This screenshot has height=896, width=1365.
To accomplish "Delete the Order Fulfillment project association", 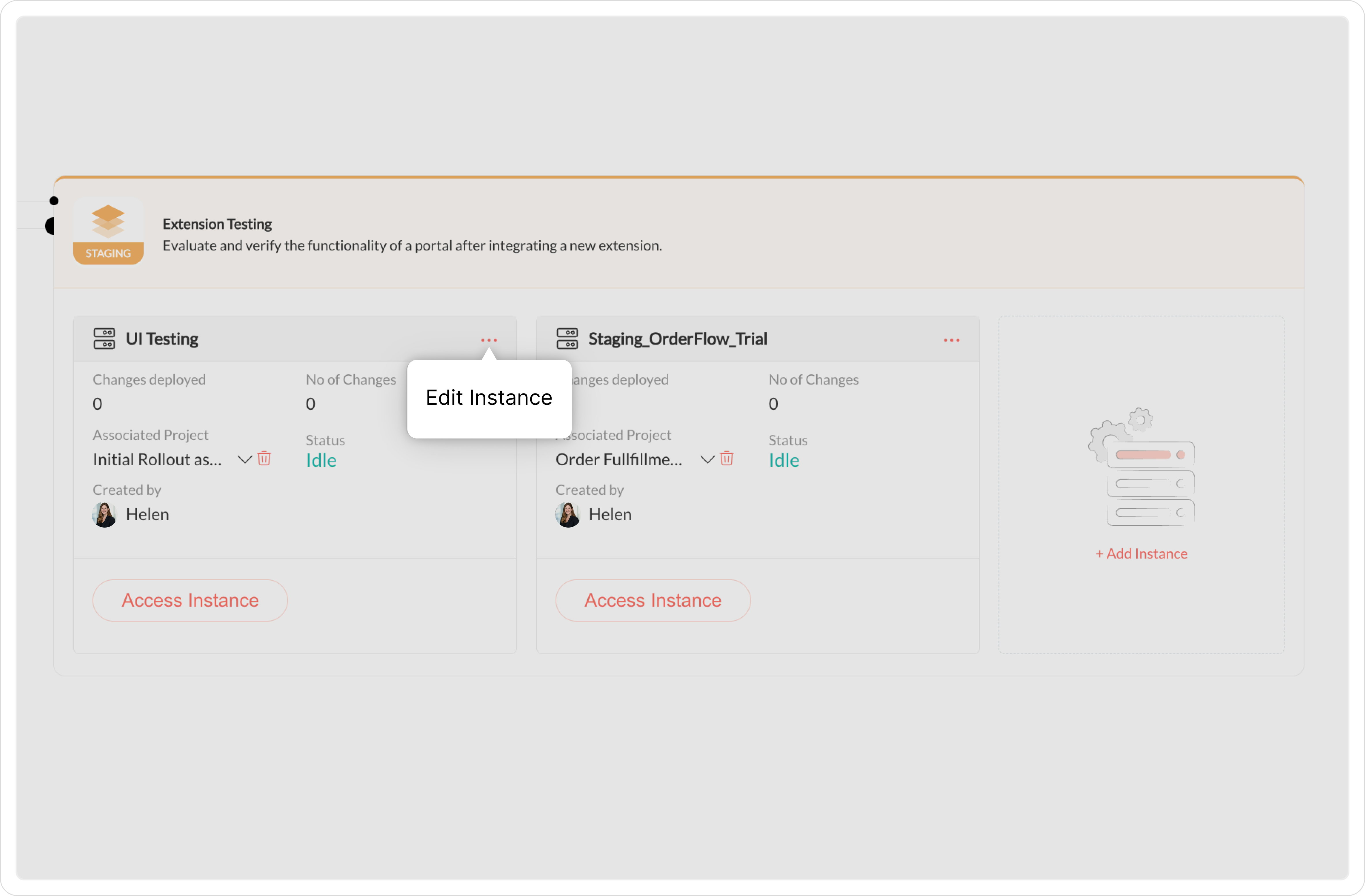I will [x=727, y=459].
